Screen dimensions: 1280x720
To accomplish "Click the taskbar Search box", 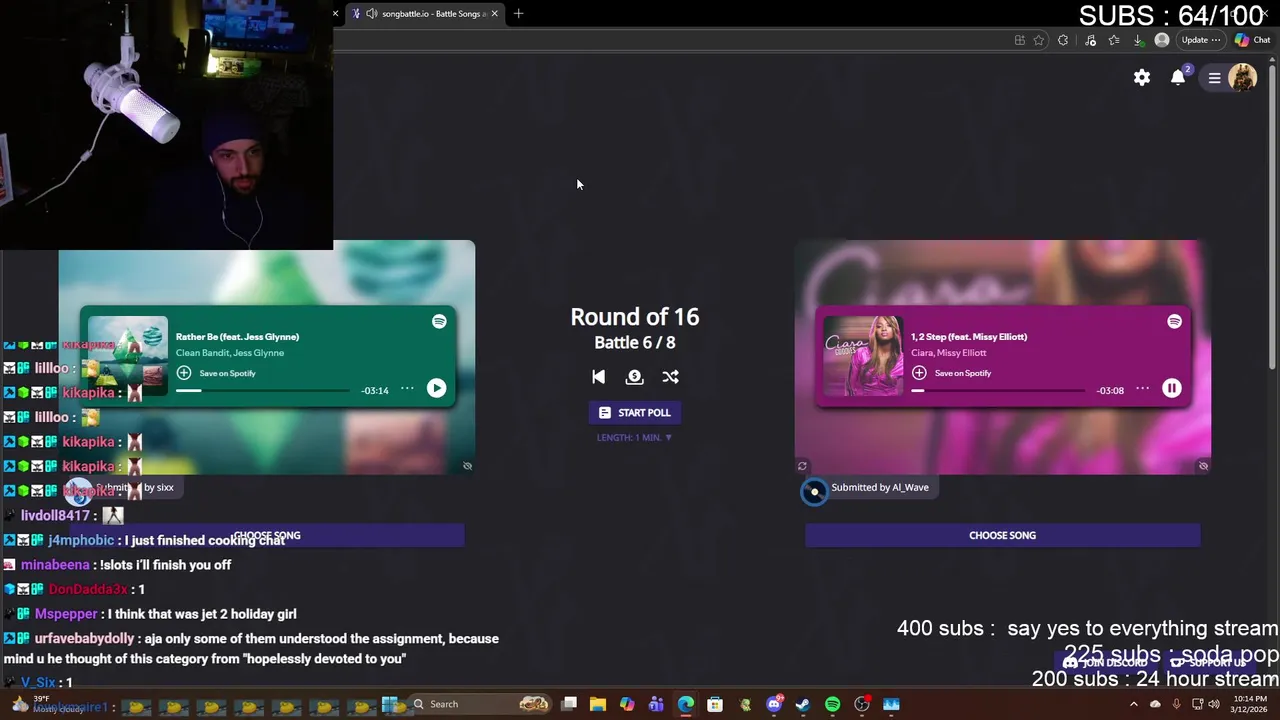I will (482, 704).
